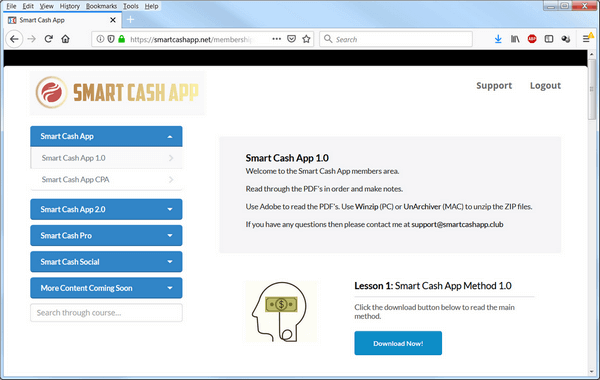Screen dimensions: 600x380
Task: Open the View menu
Action: tap(47, 6)
